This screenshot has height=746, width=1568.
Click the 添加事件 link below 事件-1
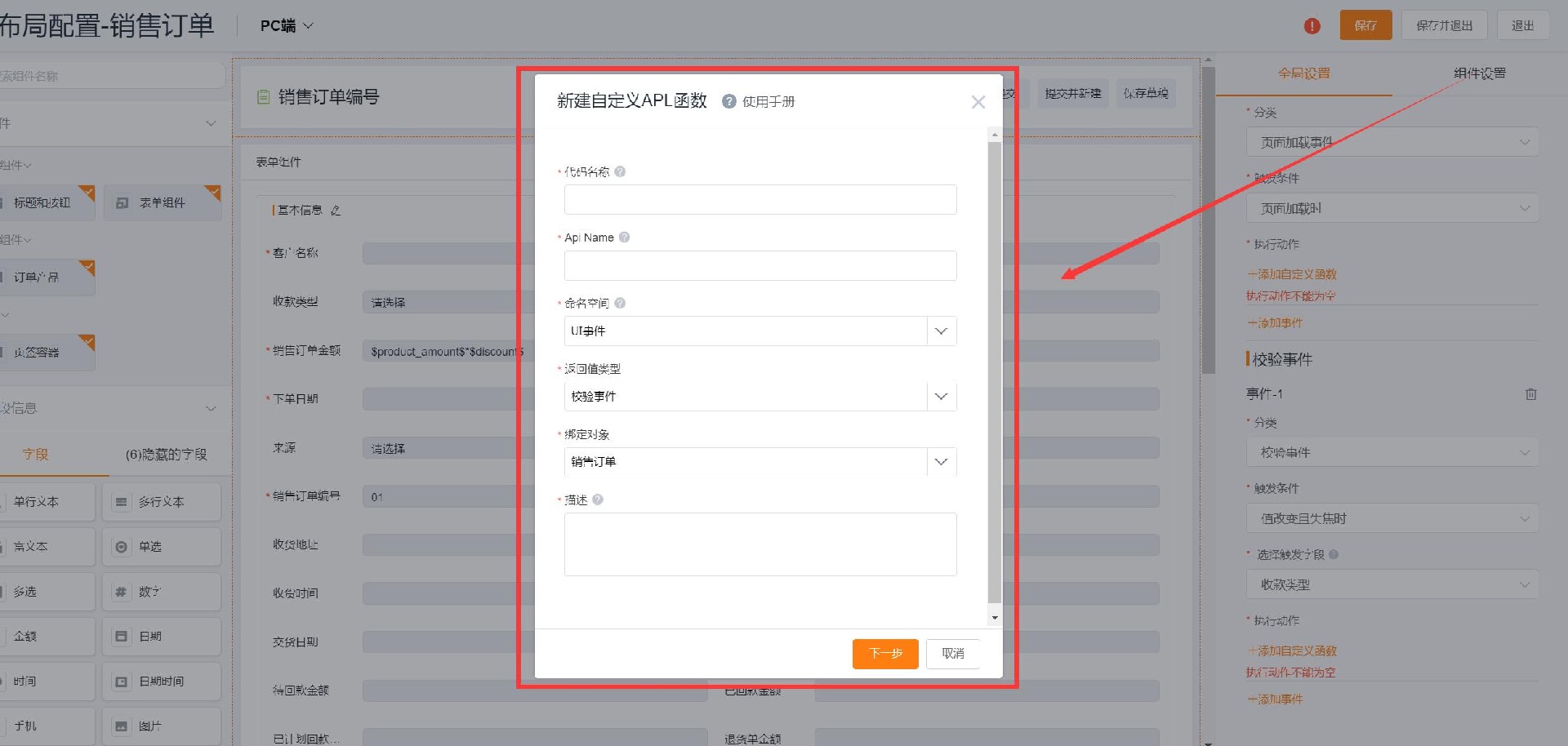(1275, 699)
